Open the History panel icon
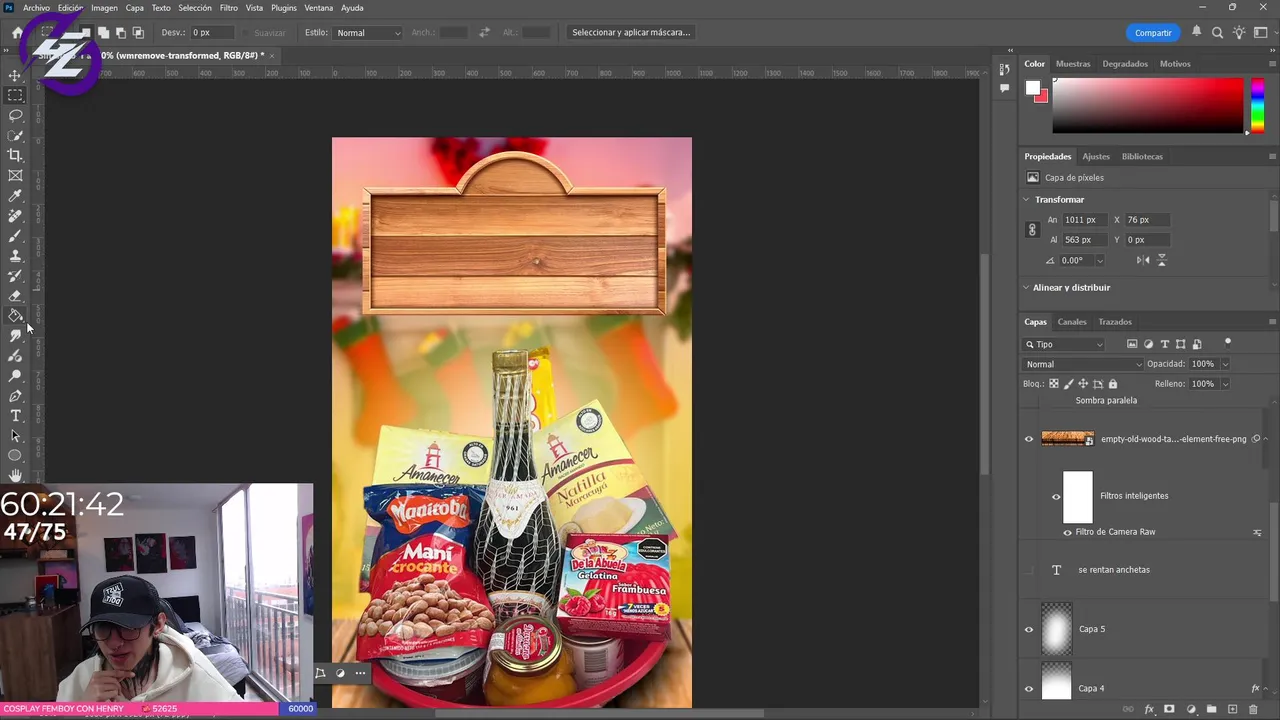This screenshot has width=1280, height=720. click(1004, 69)
